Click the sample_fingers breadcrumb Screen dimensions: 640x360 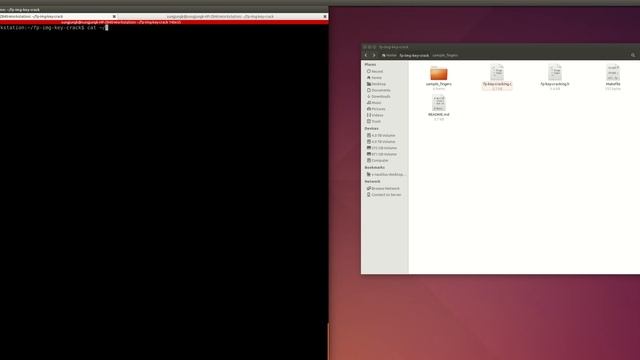[445, 55]
